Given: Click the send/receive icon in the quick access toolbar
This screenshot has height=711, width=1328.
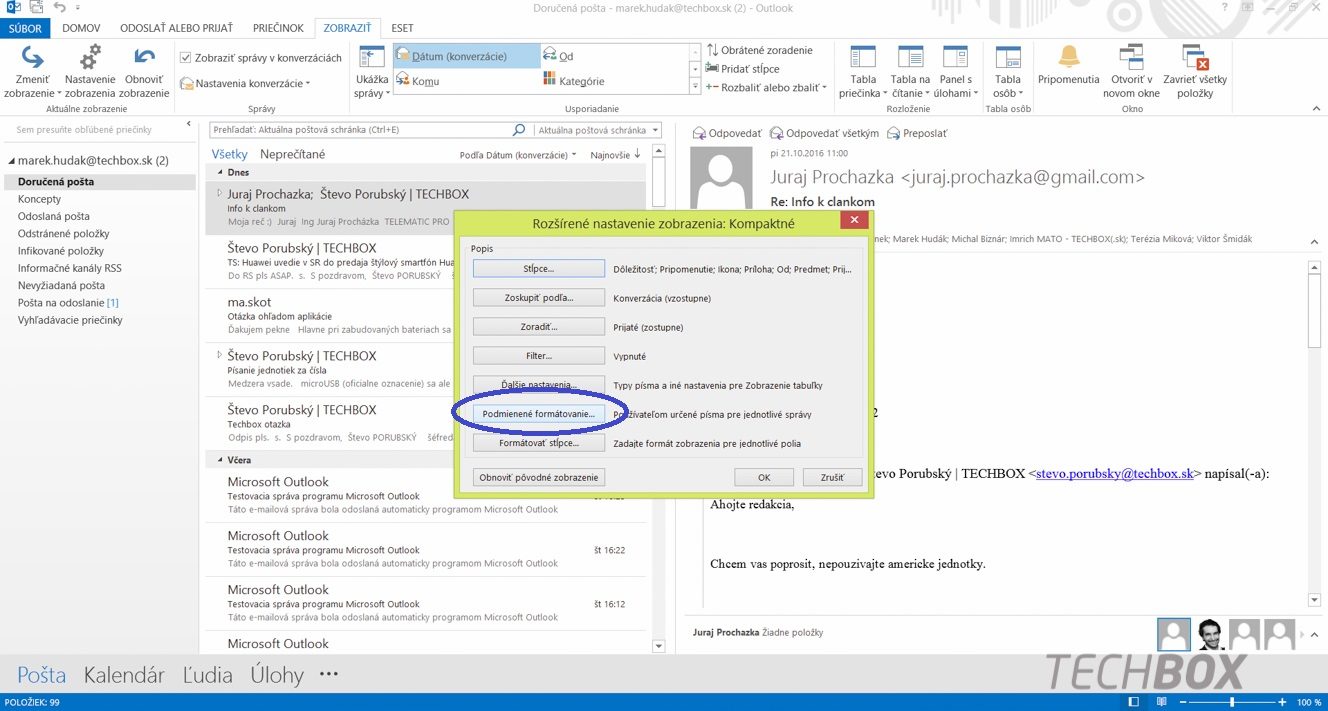Looking at the screenshot, I should pos(38,8).
